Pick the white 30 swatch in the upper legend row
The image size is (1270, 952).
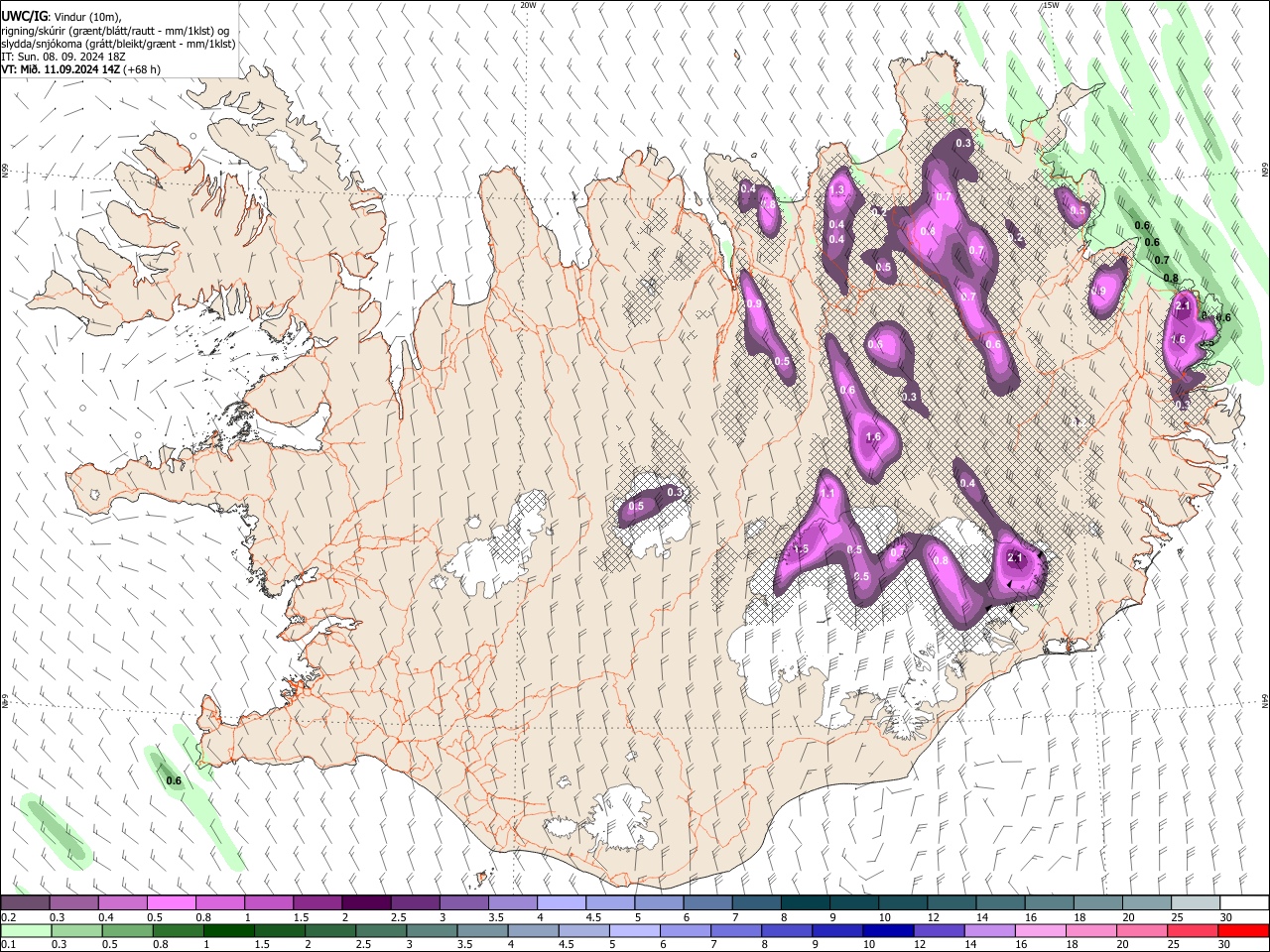pos(1244,902)
